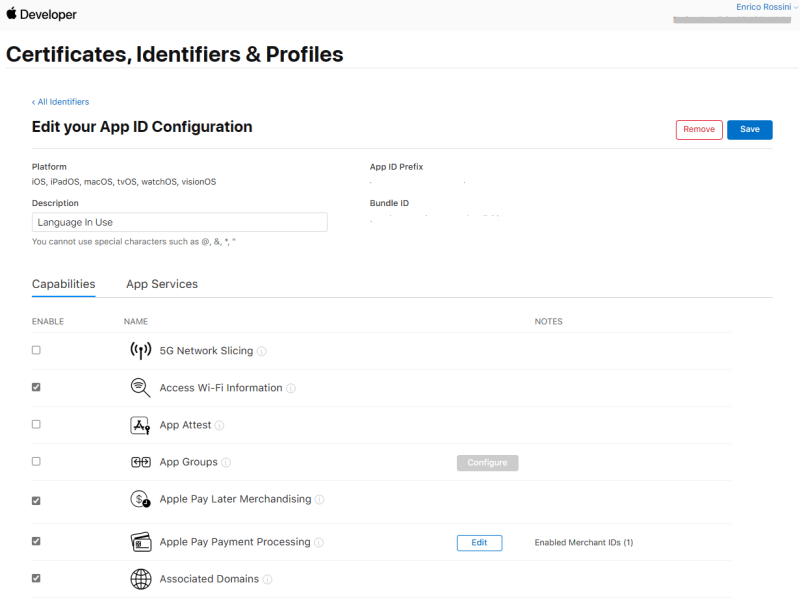The width and height of the screenshot is (800, 598).
Task: Click the App Attest icon
Action: (x=140, y=425)
